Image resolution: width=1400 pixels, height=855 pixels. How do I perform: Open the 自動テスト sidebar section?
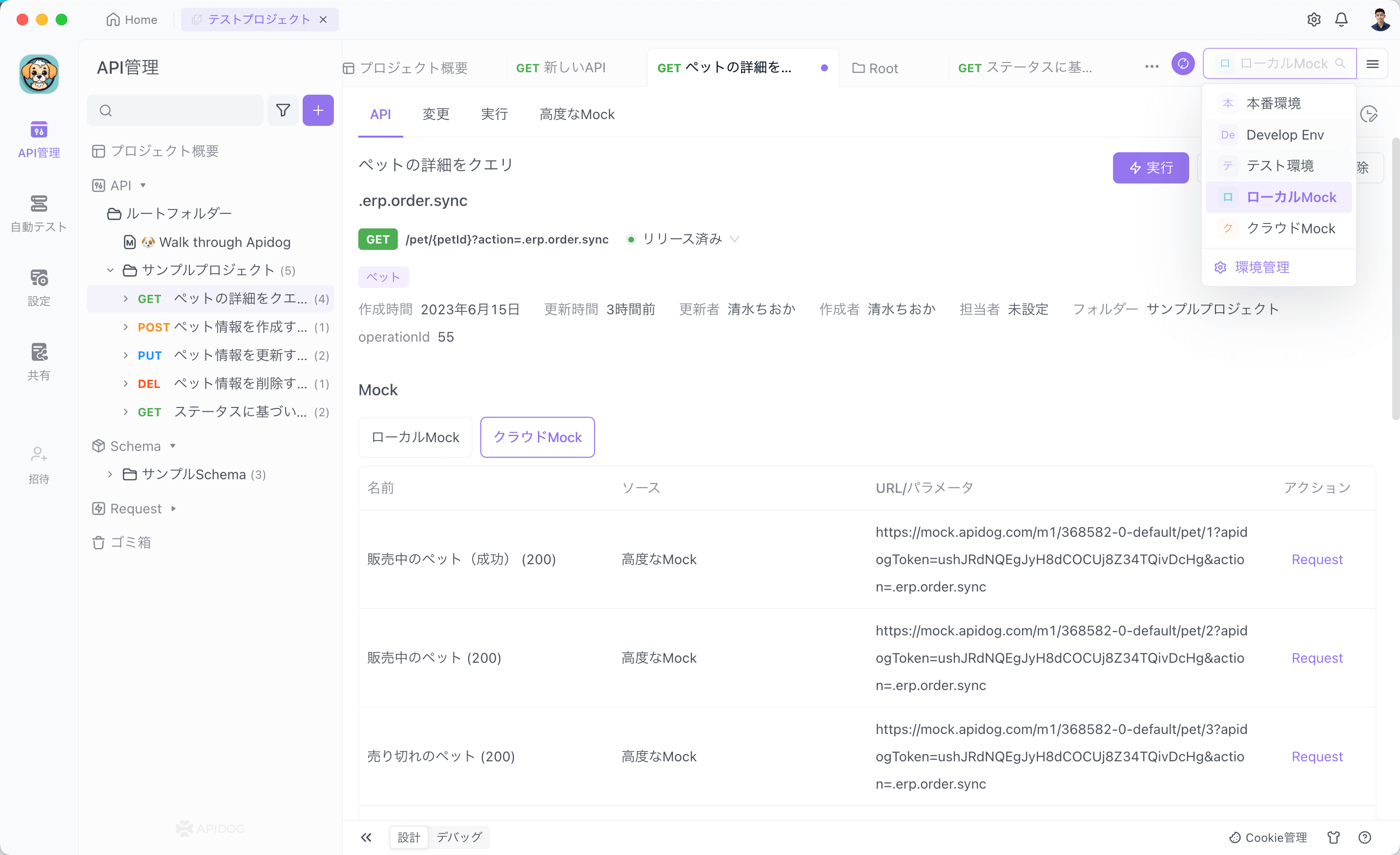pos(39,213)
